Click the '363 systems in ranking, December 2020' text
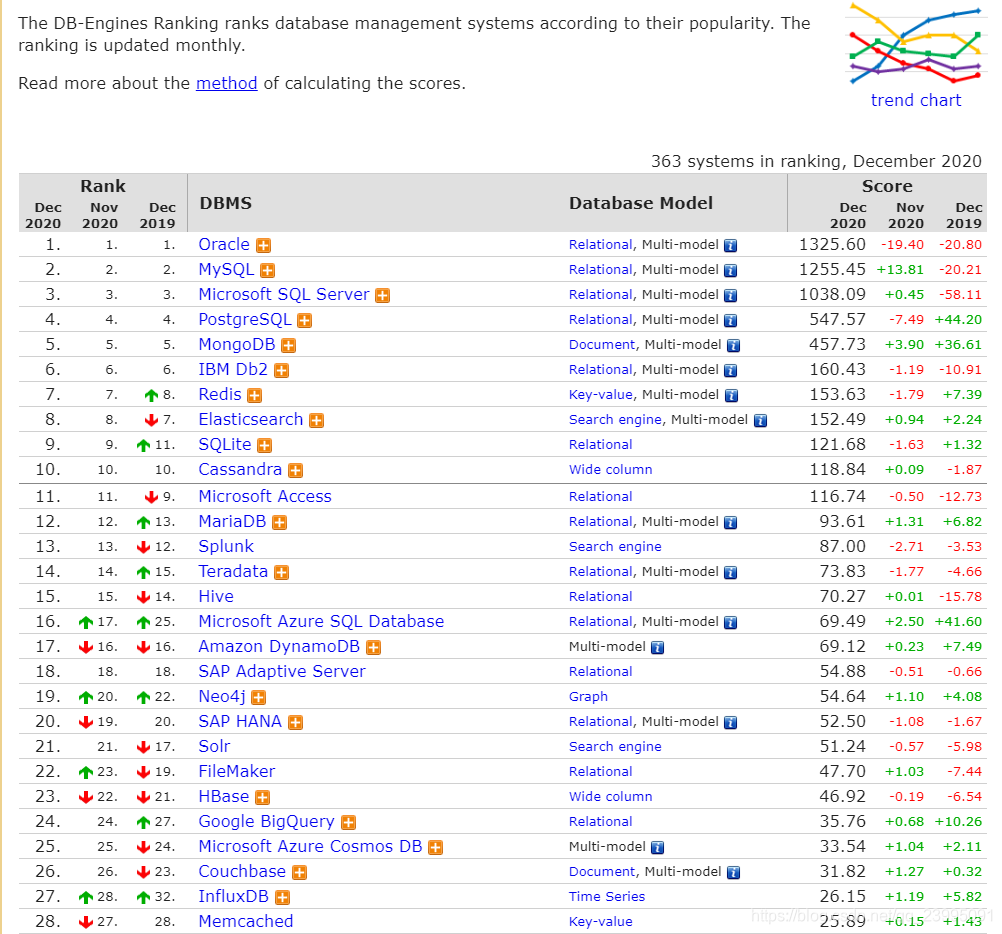 click(x=816, y=161)
